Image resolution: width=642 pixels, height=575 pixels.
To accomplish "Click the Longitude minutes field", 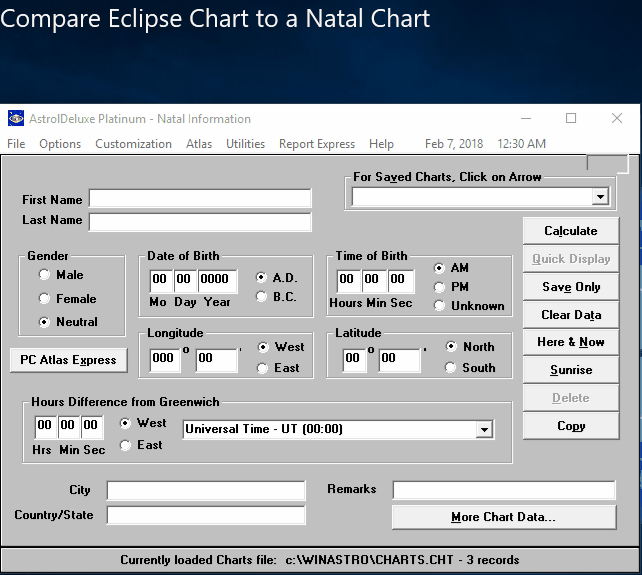I will pyautogui.click(x=217, y=360).
